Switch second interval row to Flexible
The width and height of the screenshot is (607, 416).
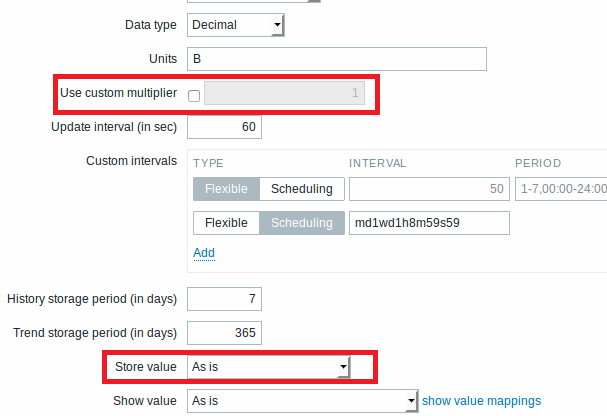[x=226, y=222]
